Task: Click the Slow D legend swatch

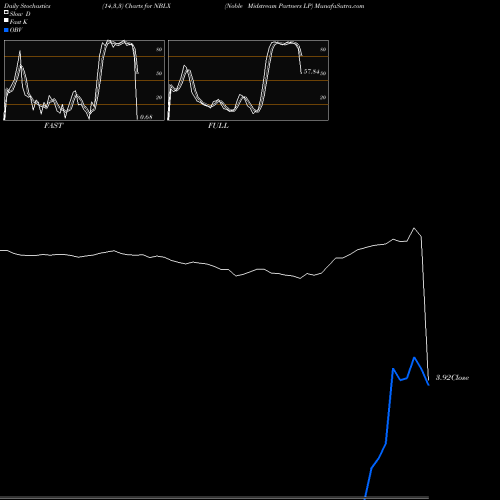Action: click(6, 12)
